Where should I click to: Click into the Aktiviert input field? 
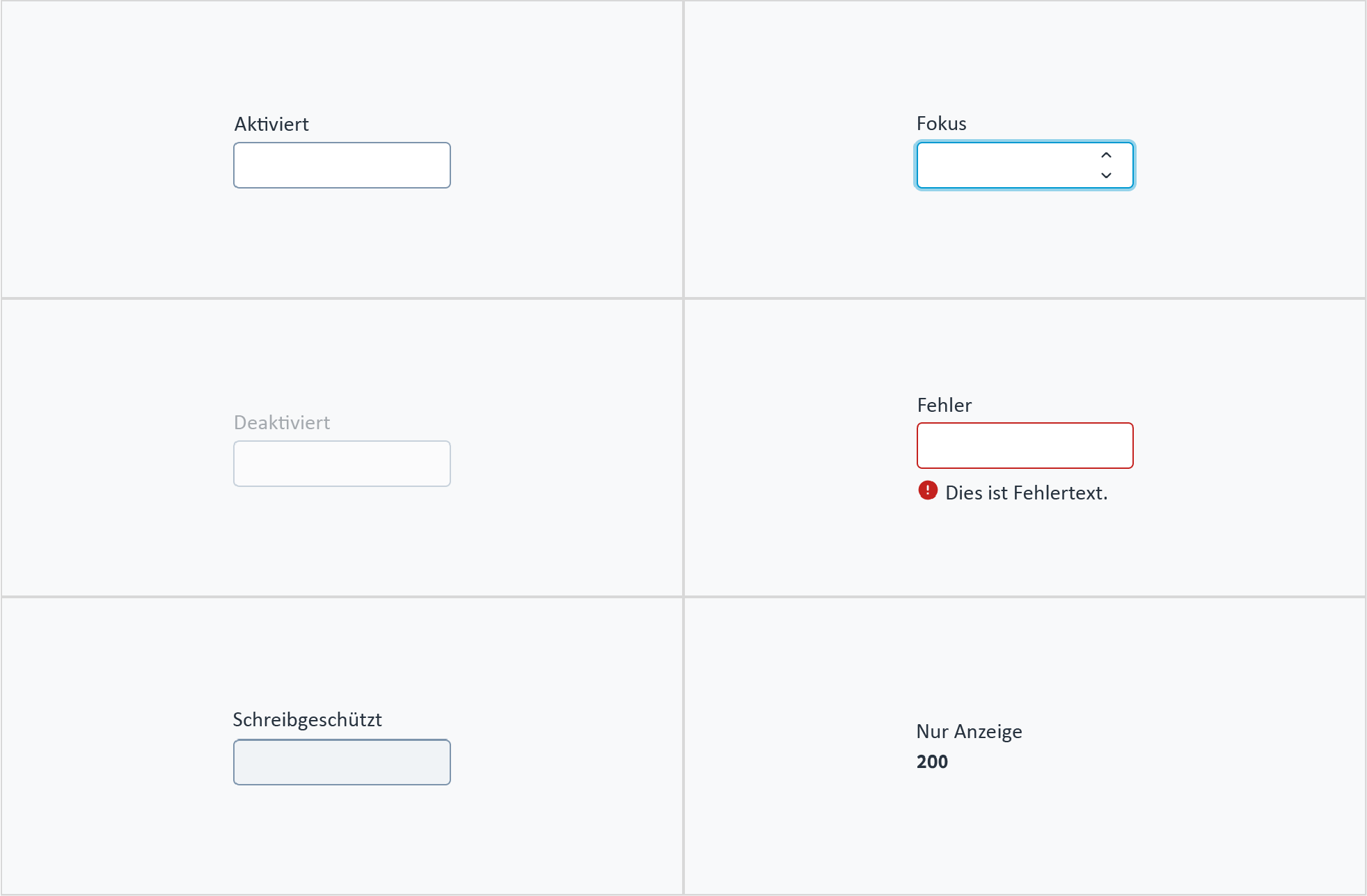342,166
